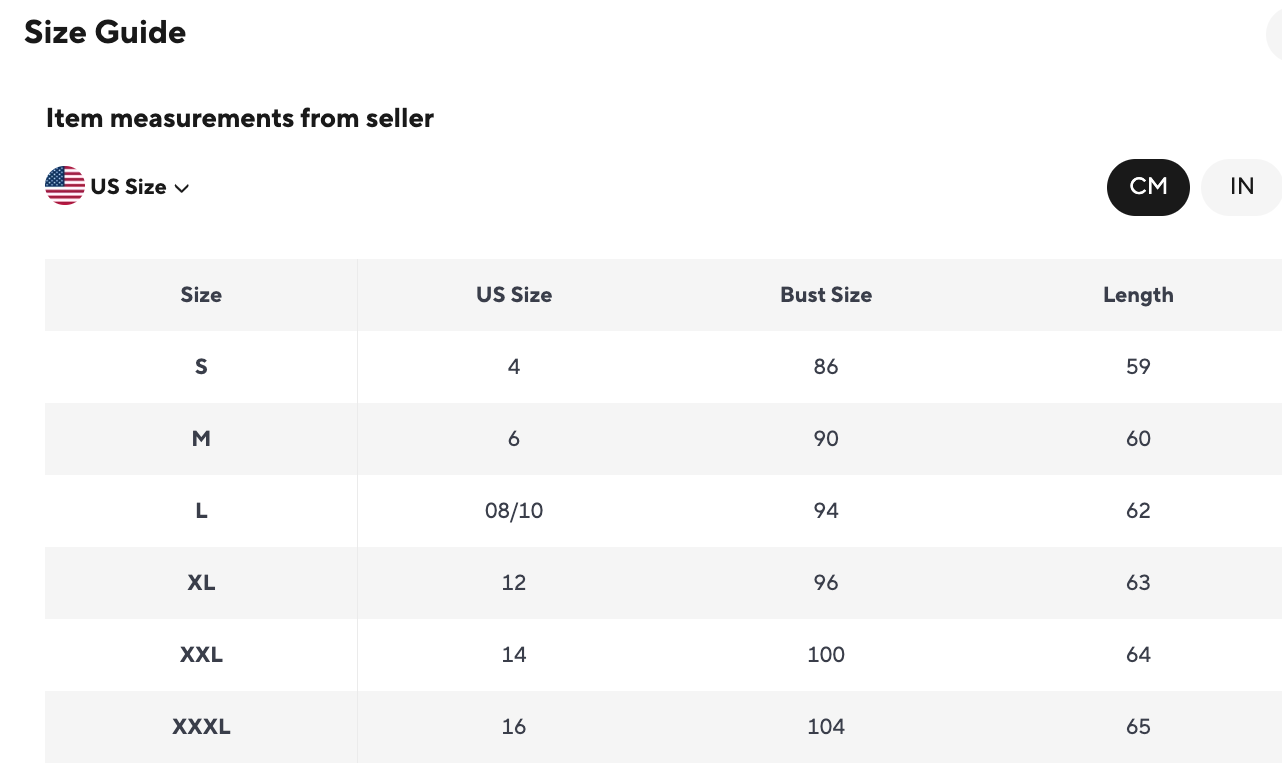
Task: Click the Item measurements from seller text
Action: tap(240, 118)
